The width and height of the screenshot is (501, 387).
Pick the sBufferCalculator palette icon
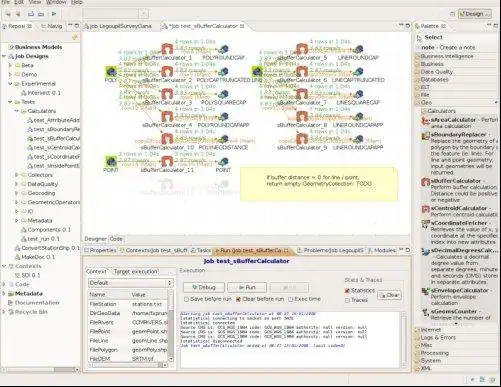tap(425, 182)
